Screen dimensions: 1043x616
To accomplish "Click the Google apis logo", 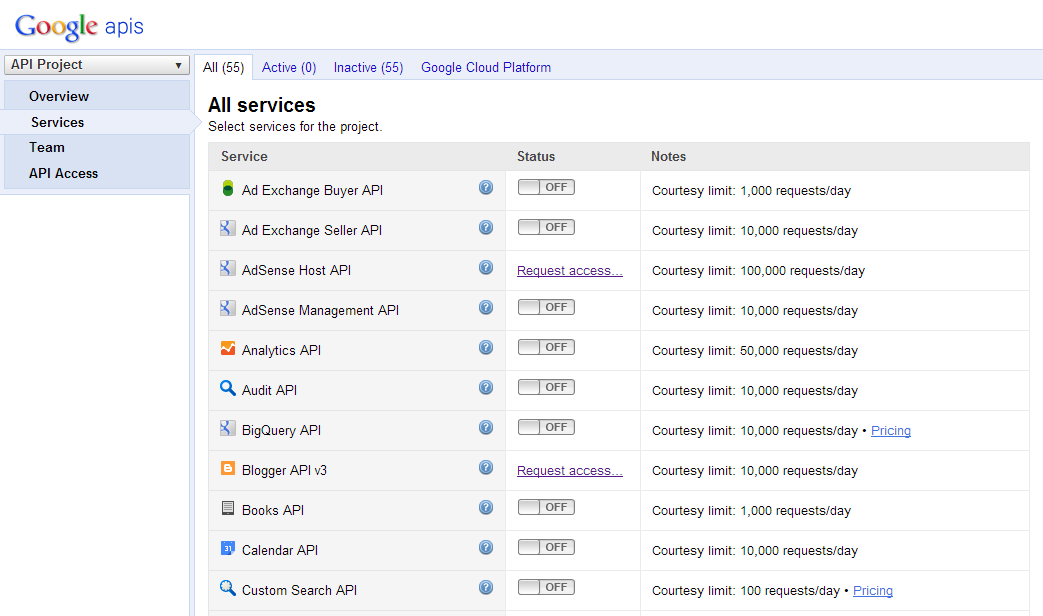I will click(75, 26).
